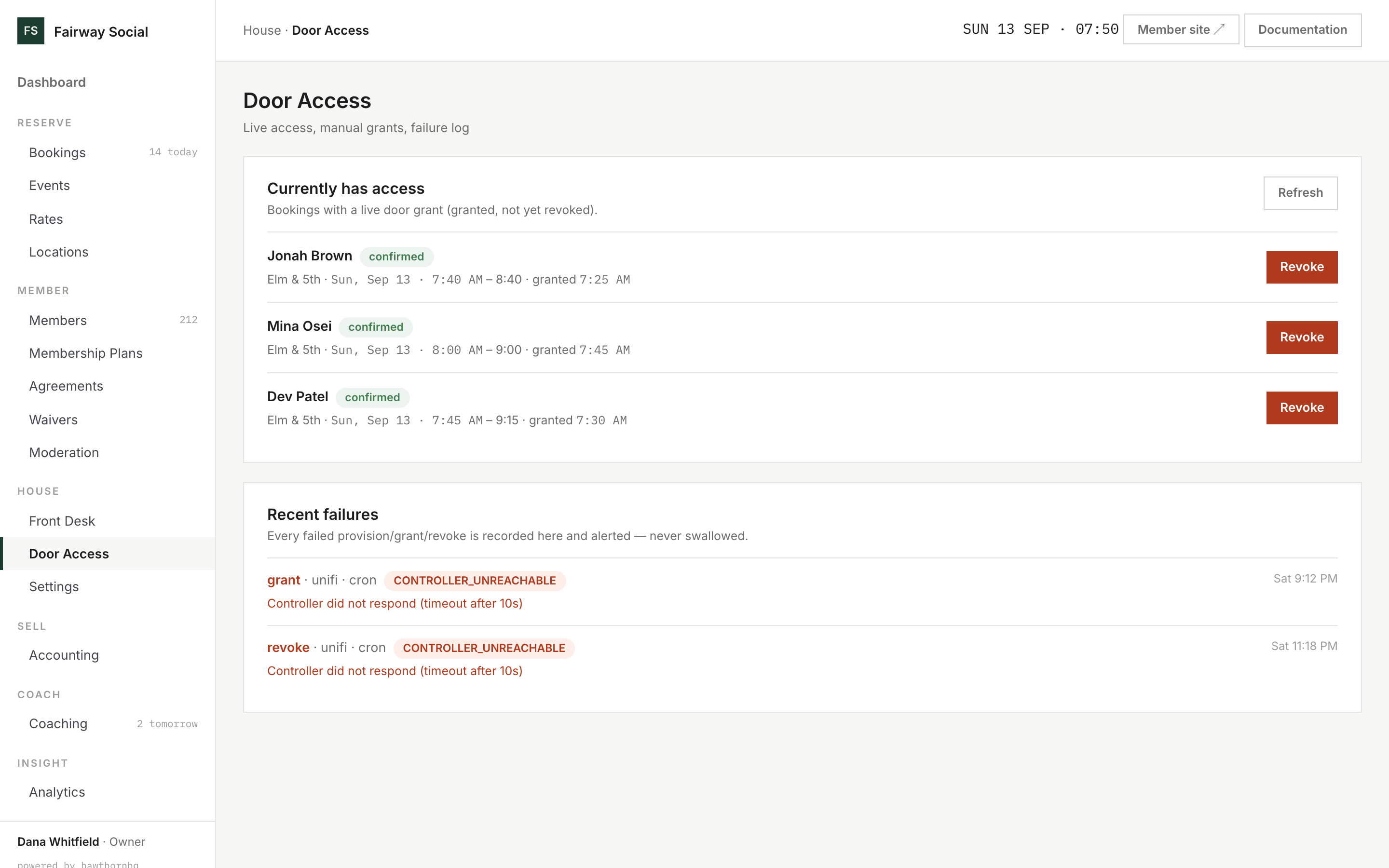Open the Rates page
Viewport: 1389px width, 868px height.
click(108, 219)
